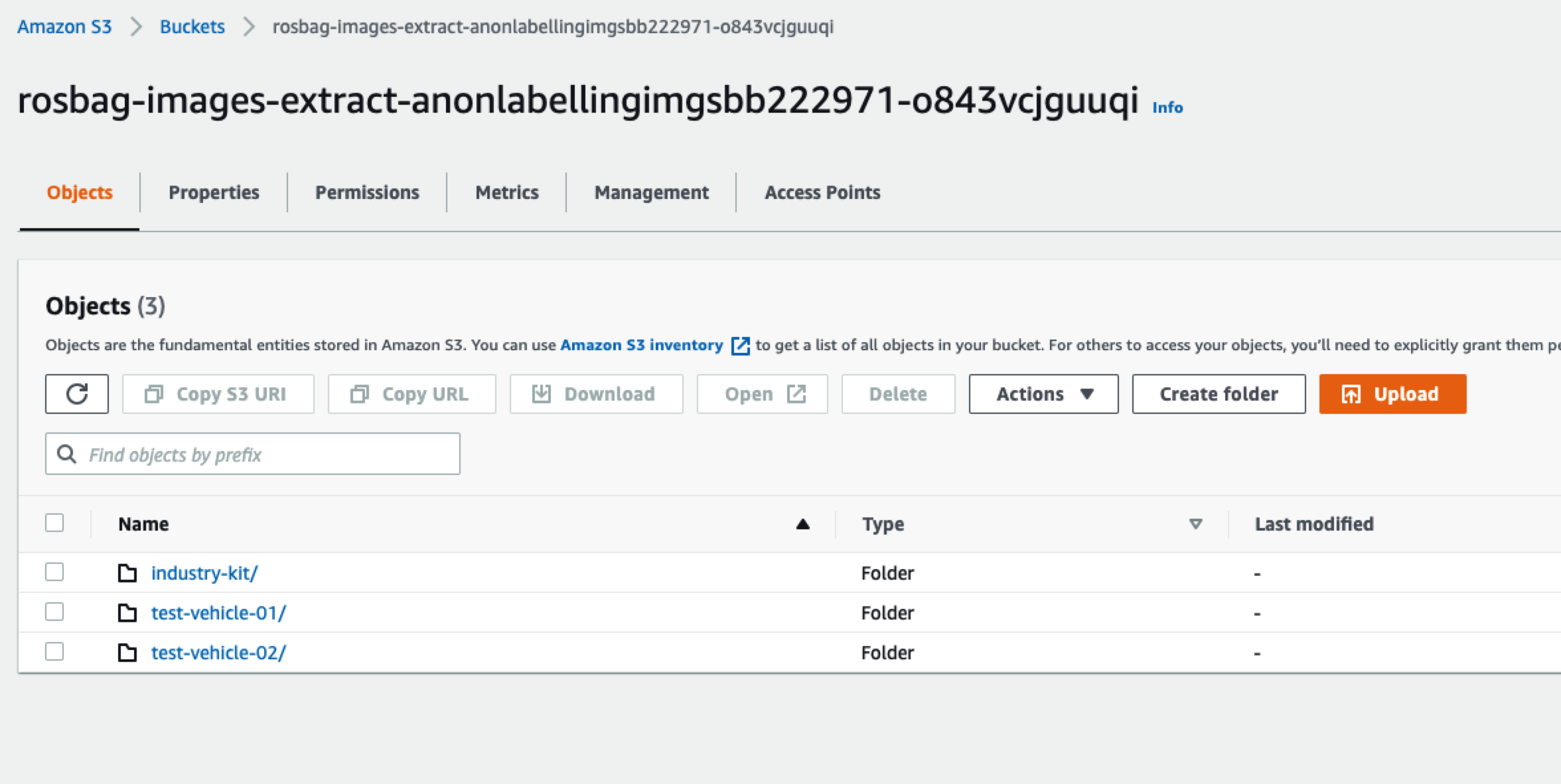Open the Actions dropdown menu
The image size is (1561, 784).
1043,394
